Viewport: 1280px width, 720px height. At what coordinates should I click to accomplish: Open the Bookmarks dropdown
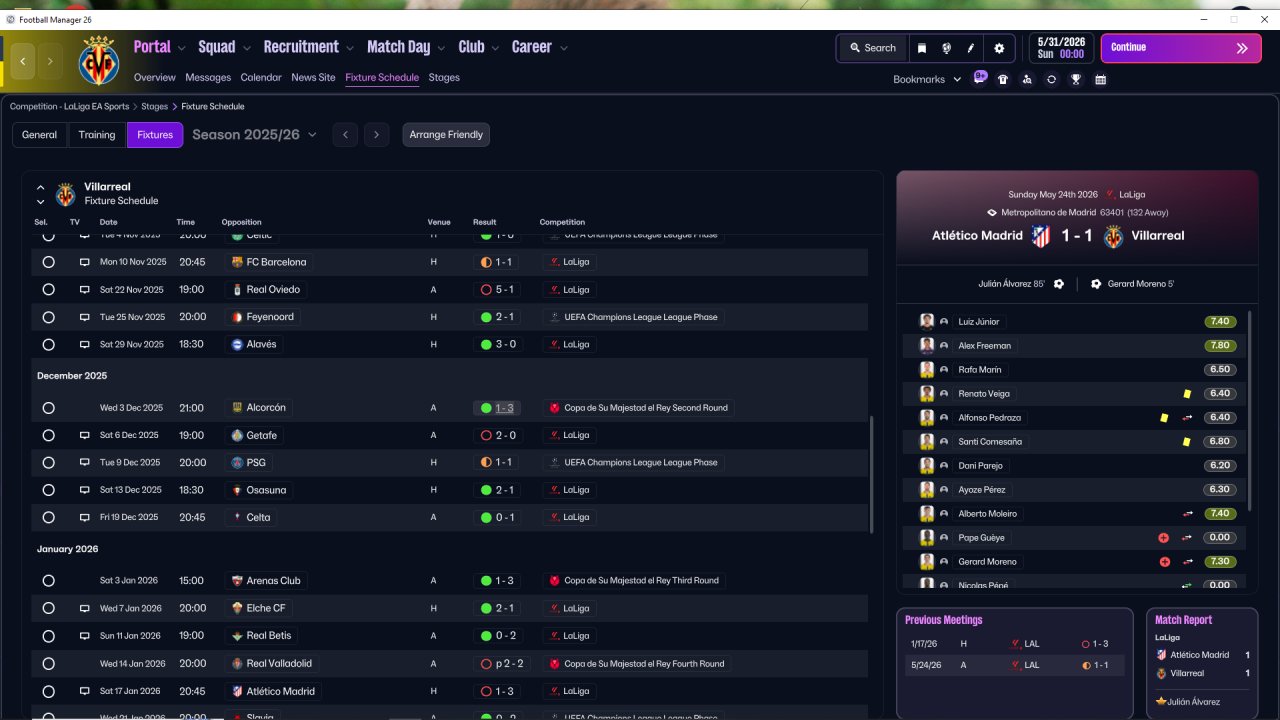[927, 79]
